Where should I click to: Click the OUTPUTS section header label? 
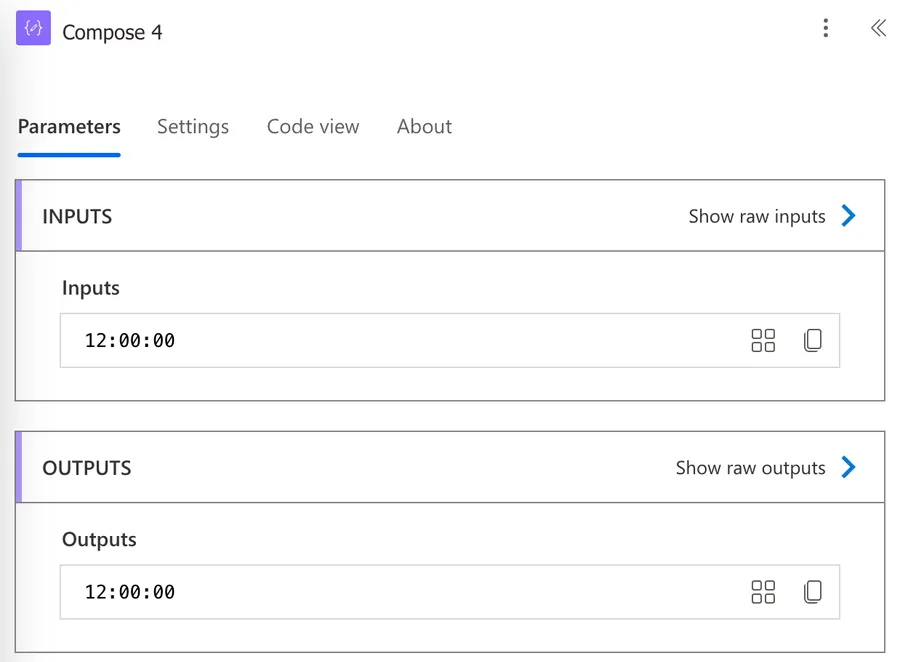(x=87, y=468)
